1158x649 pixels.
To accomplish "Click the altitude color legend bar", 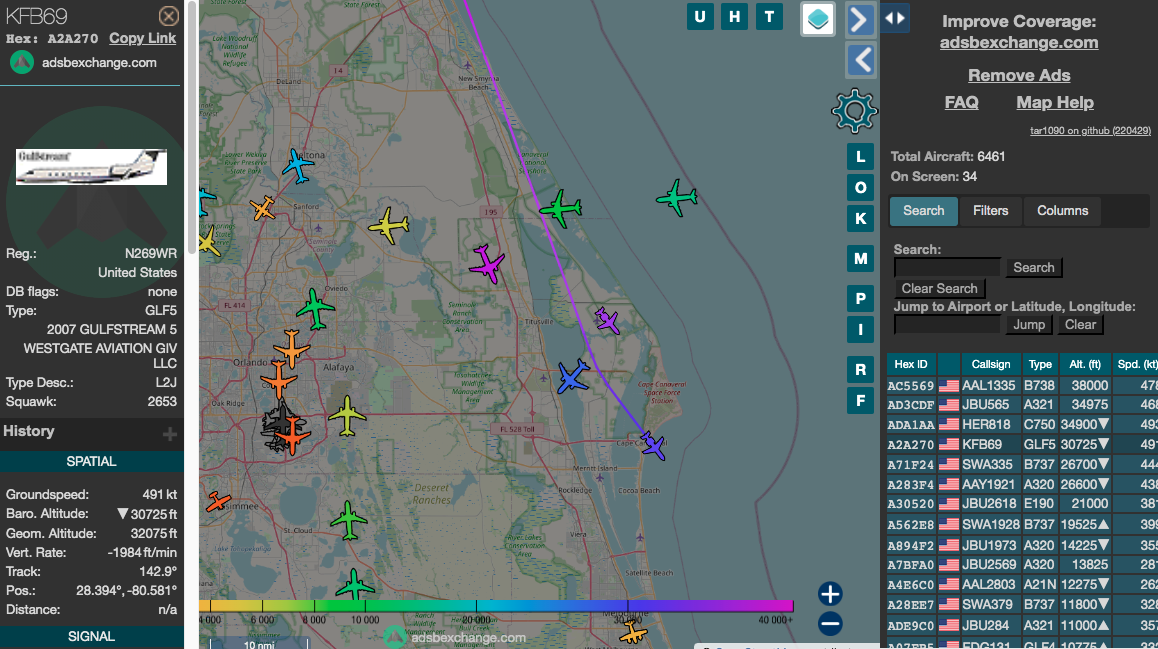I will click(496, 606).
